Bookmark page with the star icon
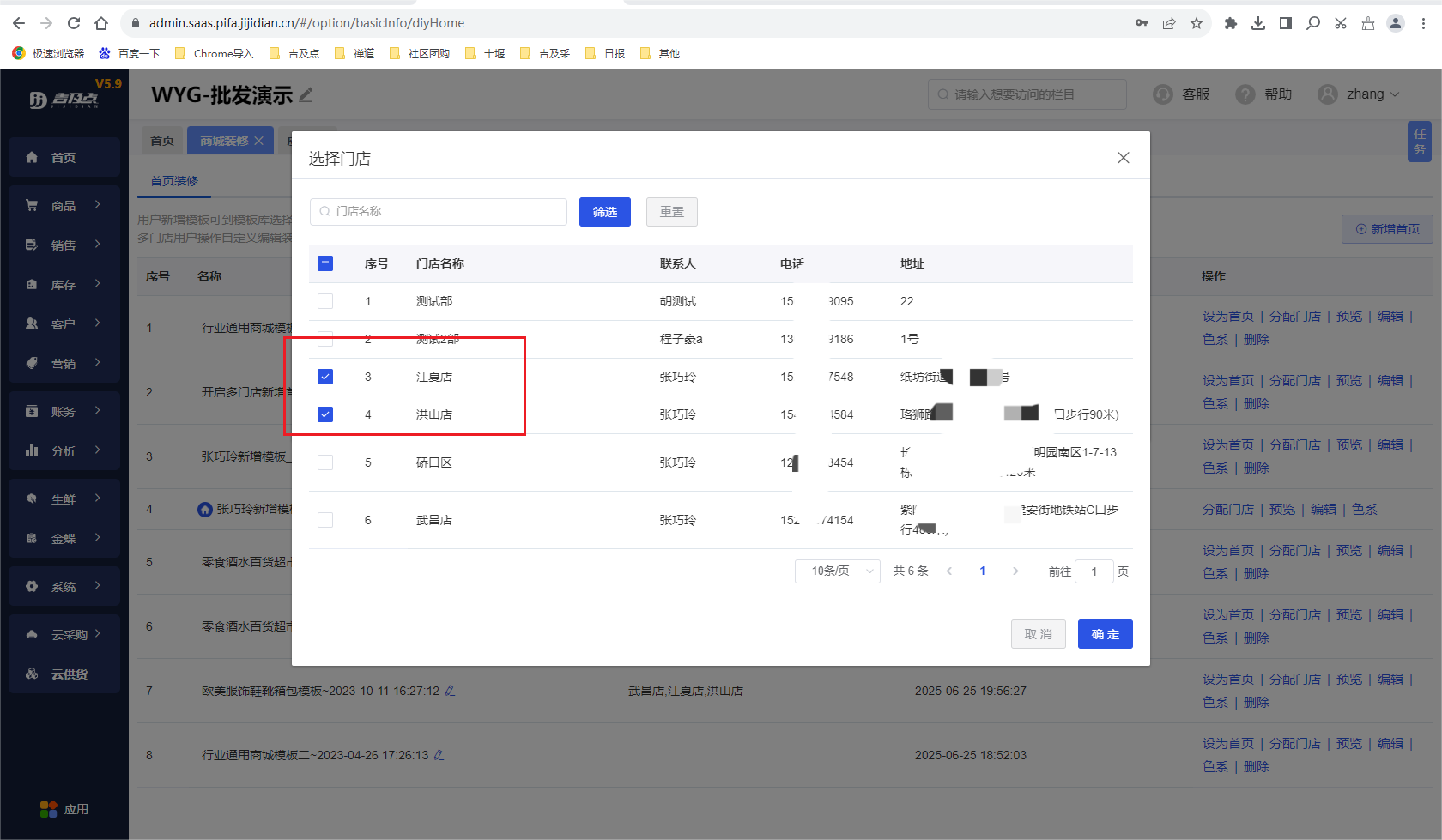Image resolution: width=1442 pixels, height=840 pixels. [x=1197, y=23]
